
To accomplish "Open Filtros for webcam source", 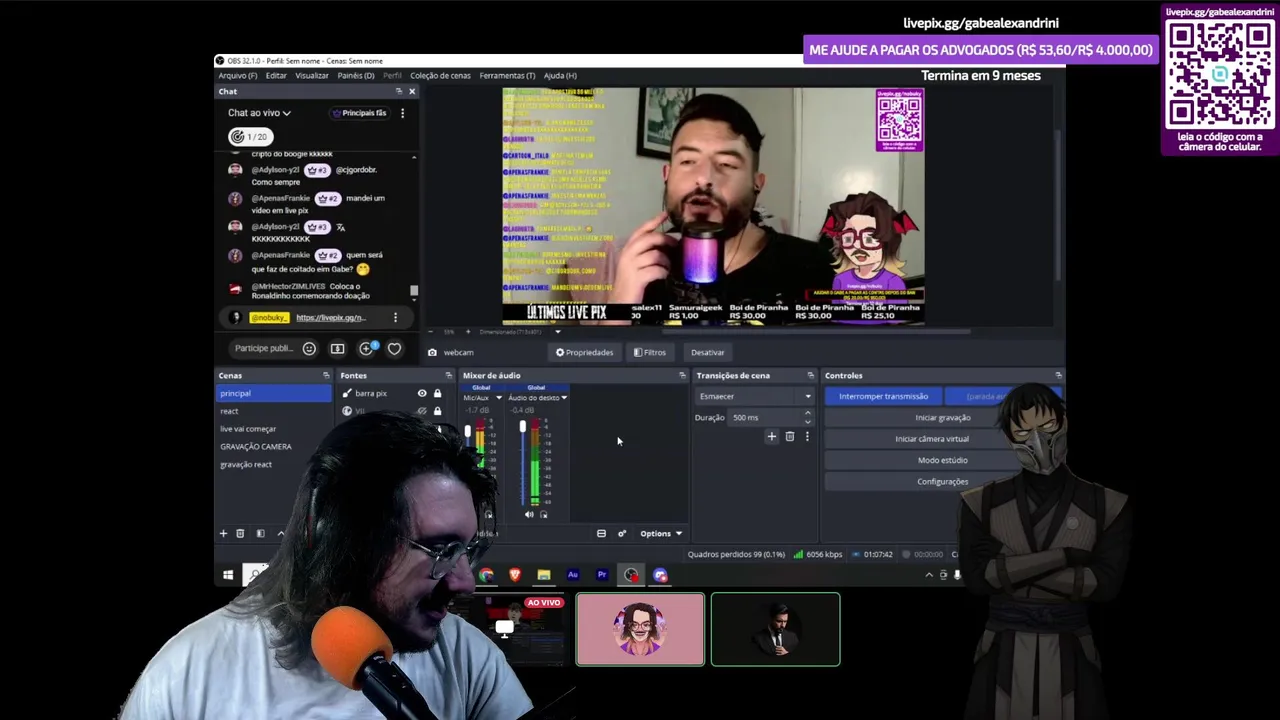I will click(649, 352).
